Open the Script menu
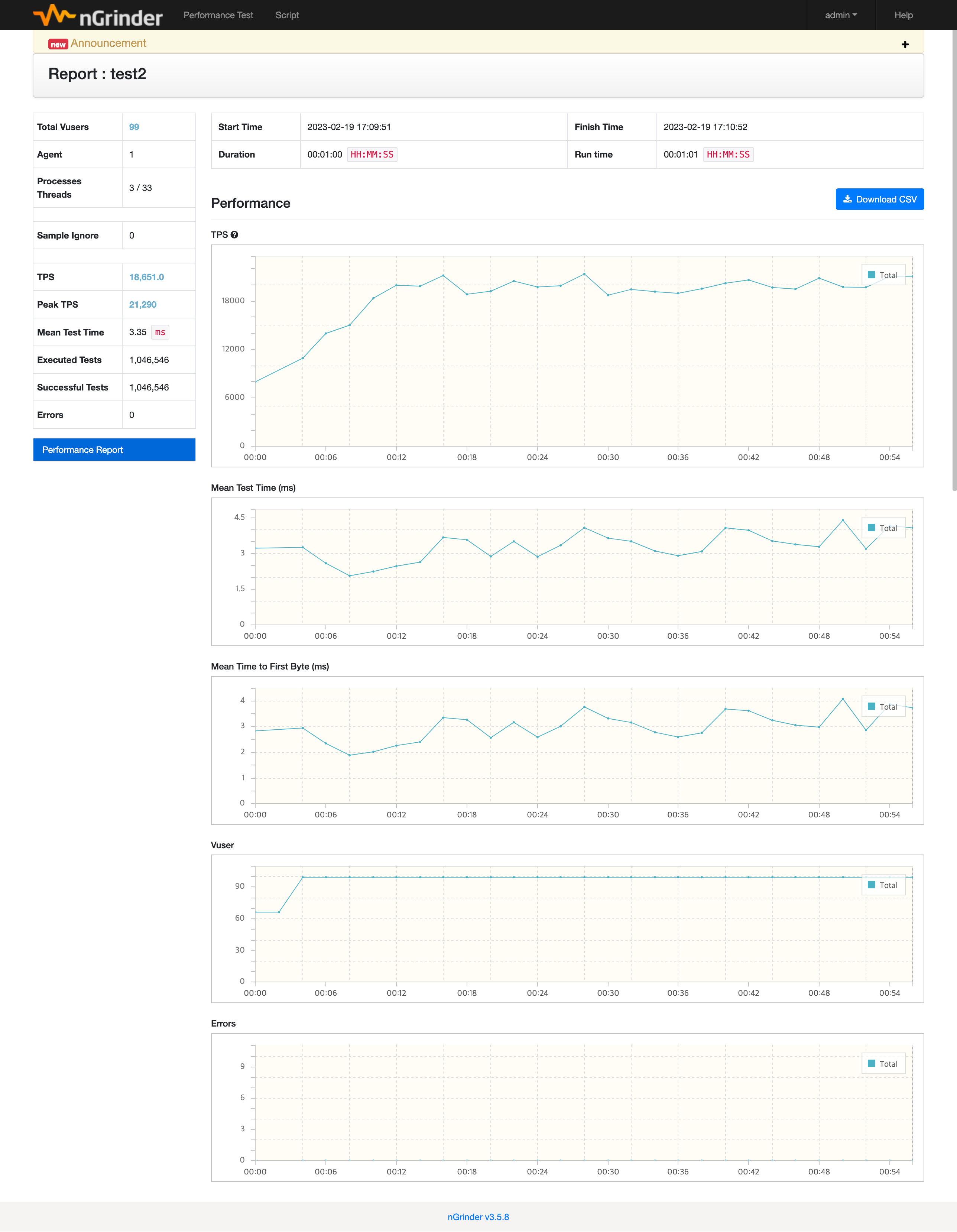This screenshot has height=1232, width=957. [x=287, y=15]
